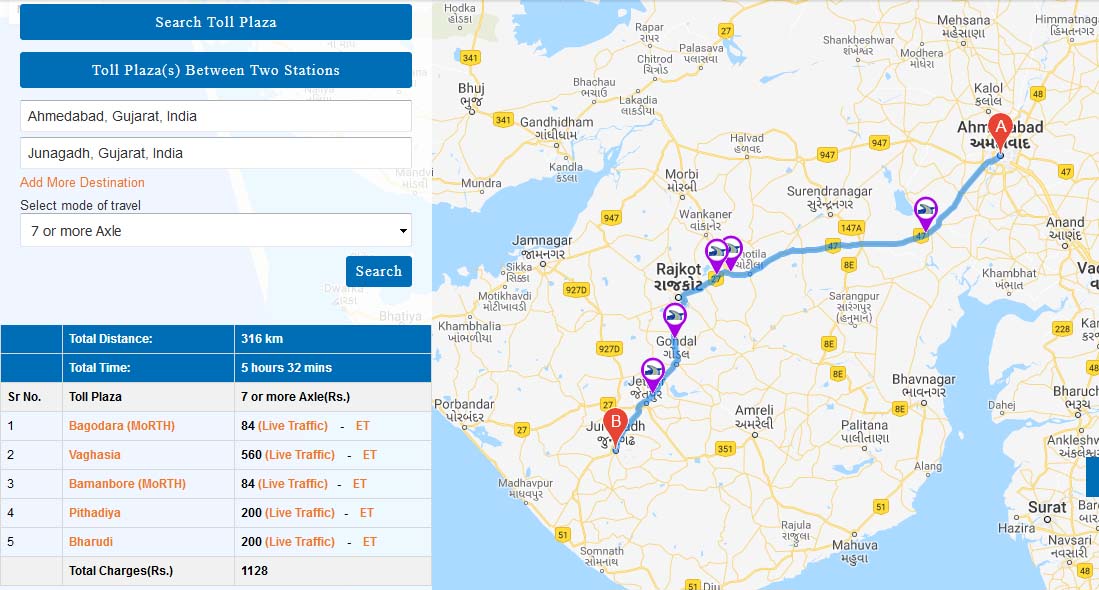Click the Add More Destination link
1099x590 pixels.
82,182
